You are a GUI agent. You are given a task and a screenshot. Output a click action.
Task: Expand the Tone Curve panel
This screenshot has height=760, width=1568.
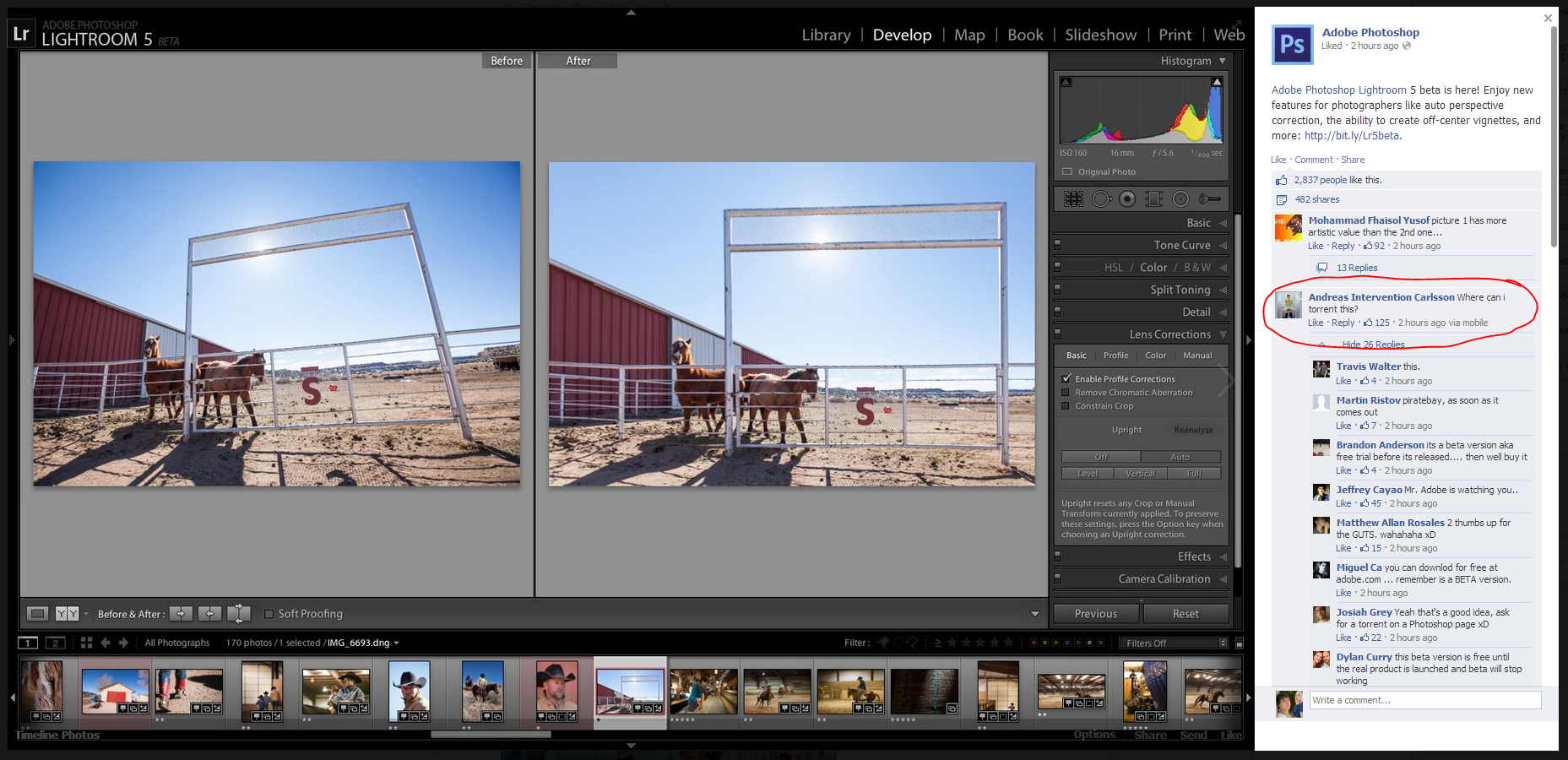coord(1181,245)
